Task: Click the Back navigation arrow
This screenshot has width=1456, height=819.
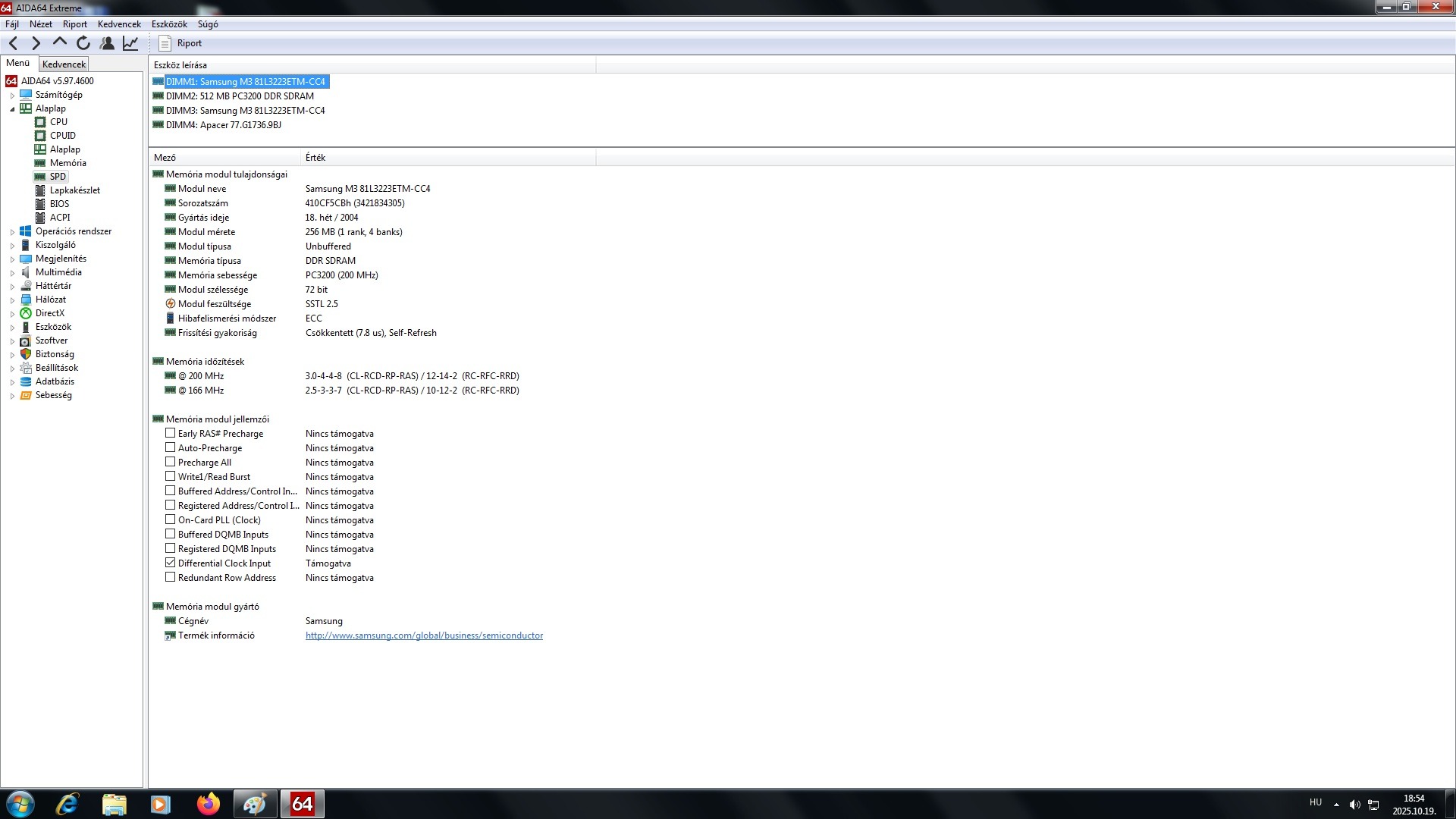Action: [x=13, y=43]
